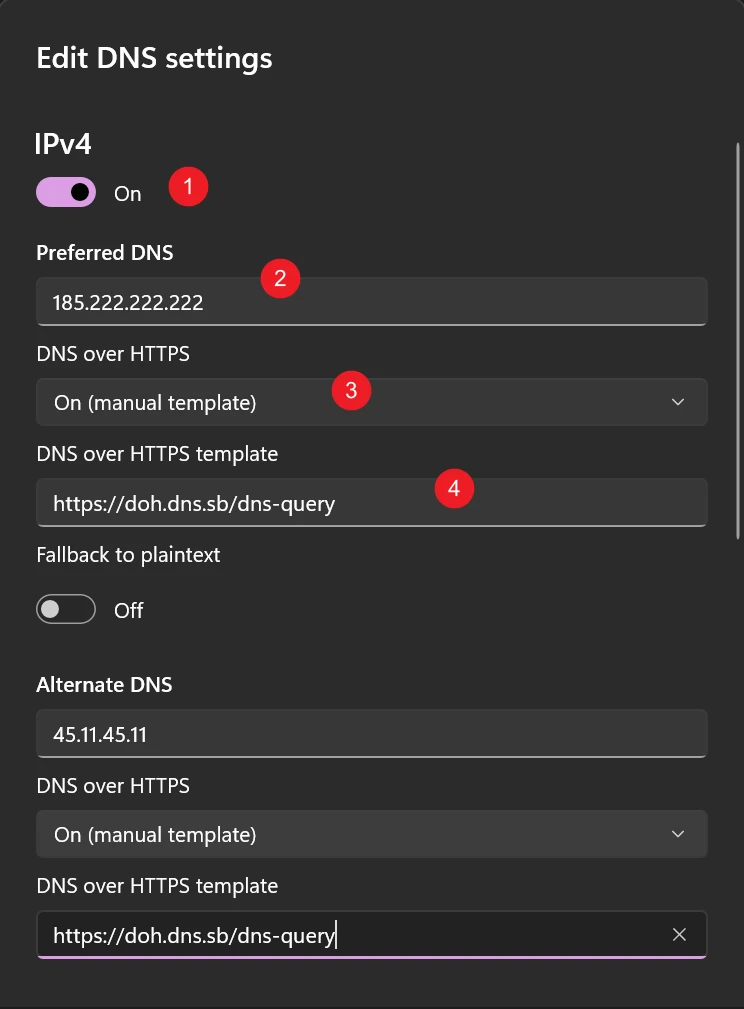Click the Preferred DNS label

click(x=104, y=253)
